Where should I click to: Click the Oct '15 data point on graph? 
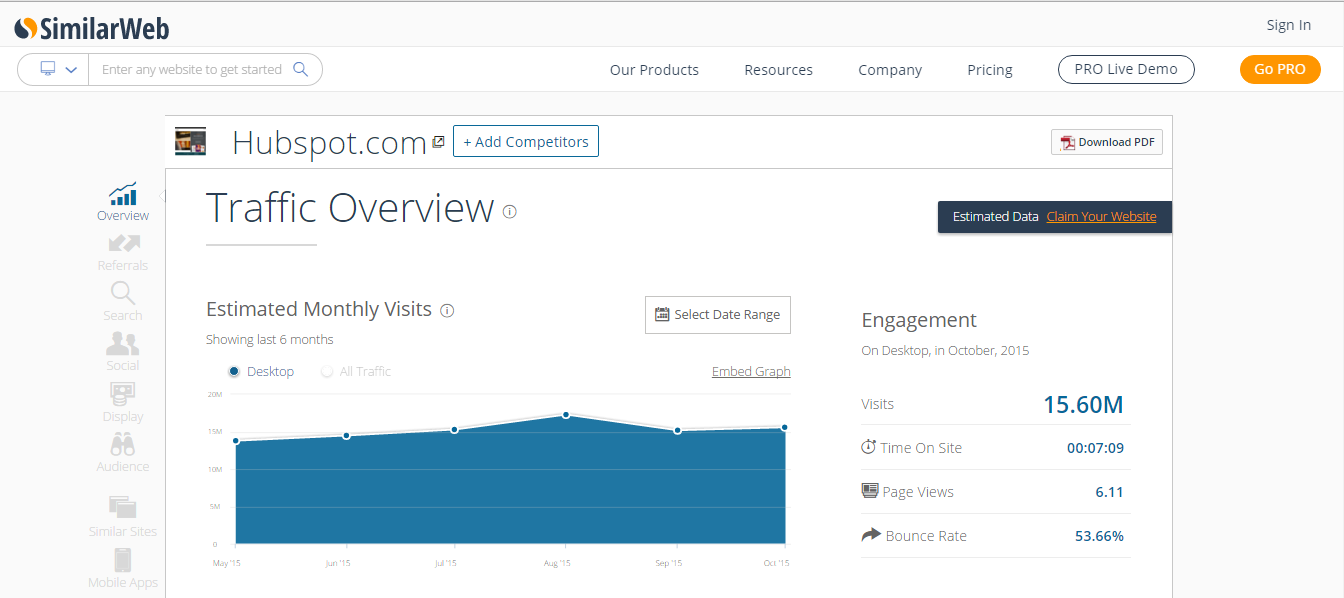pos(785,427)
